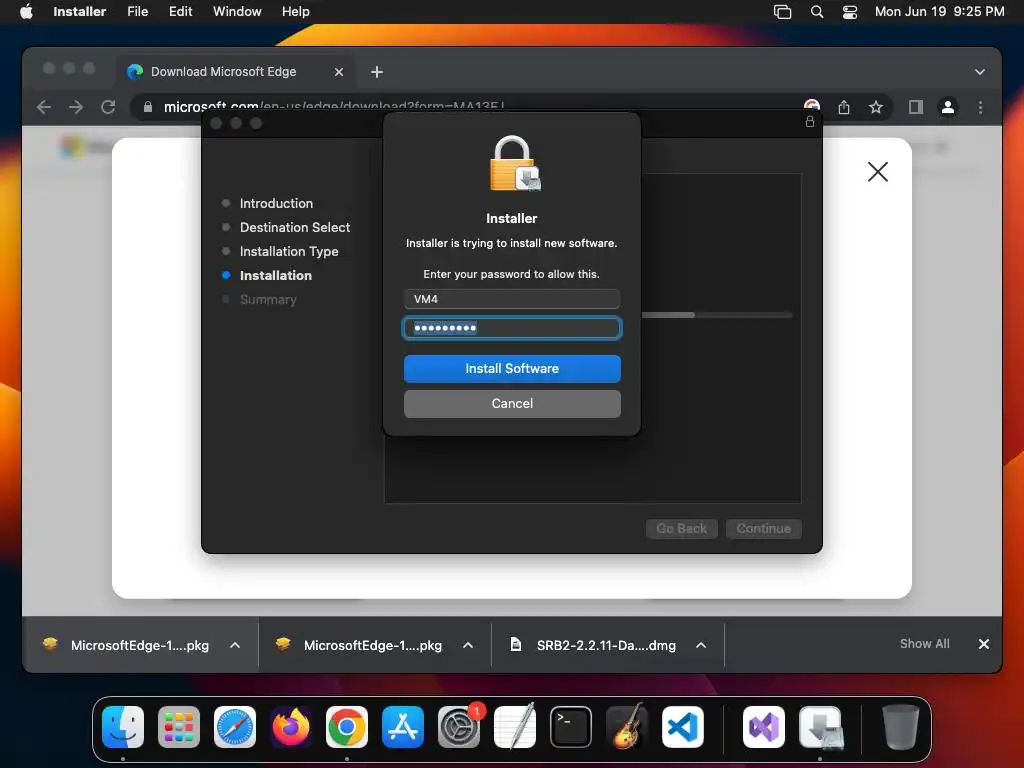The height and width of the screenshot is (768, 1024).
Task: Toggle the Chrome side panel
Action: click(916, 107)
